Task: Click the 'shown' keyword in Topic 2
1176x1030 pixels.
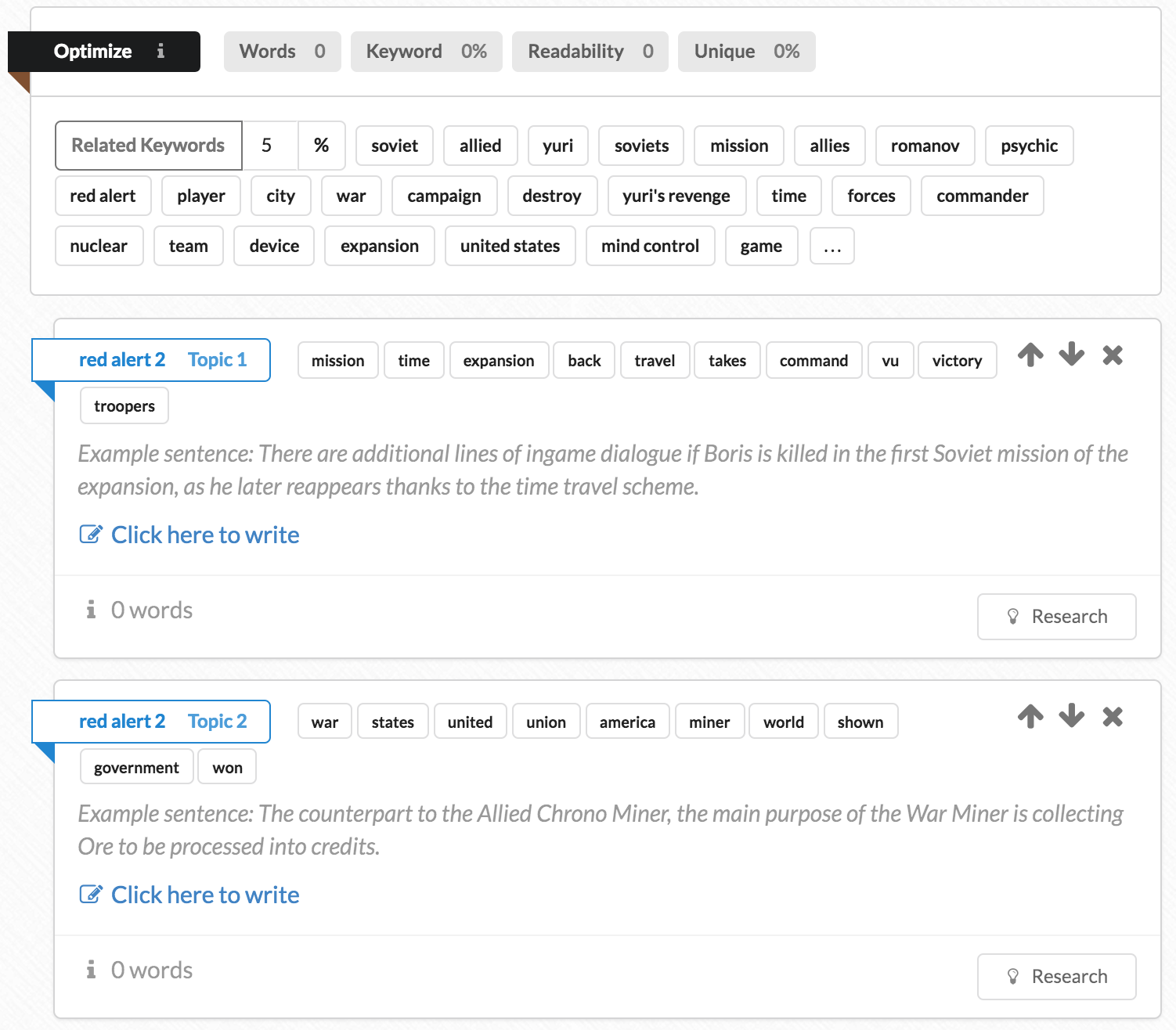Action: click(x=860, y=722)
